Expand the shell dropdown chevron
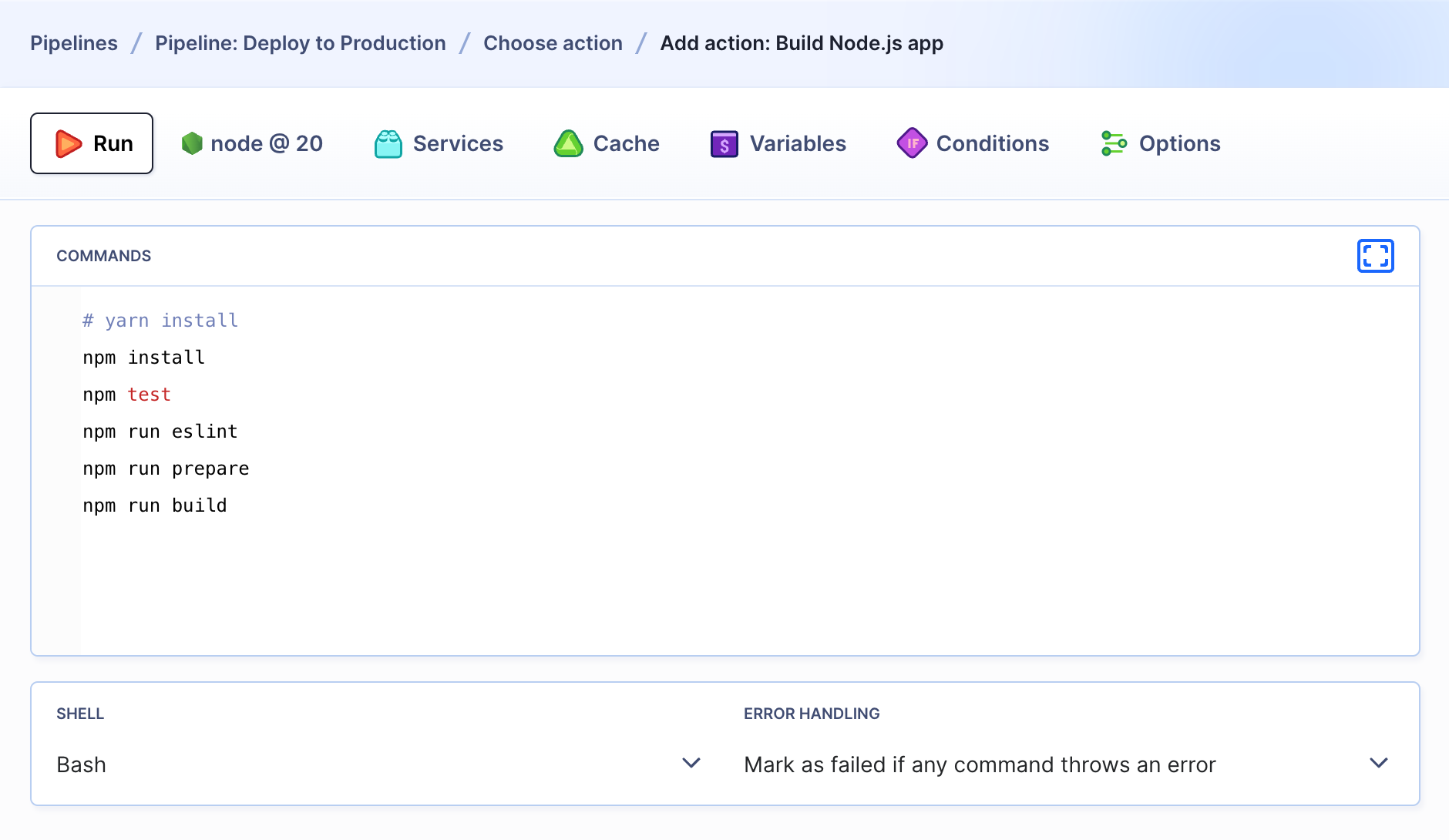Viewport: 1449px width, 840px height. click(x=691, y=763)
